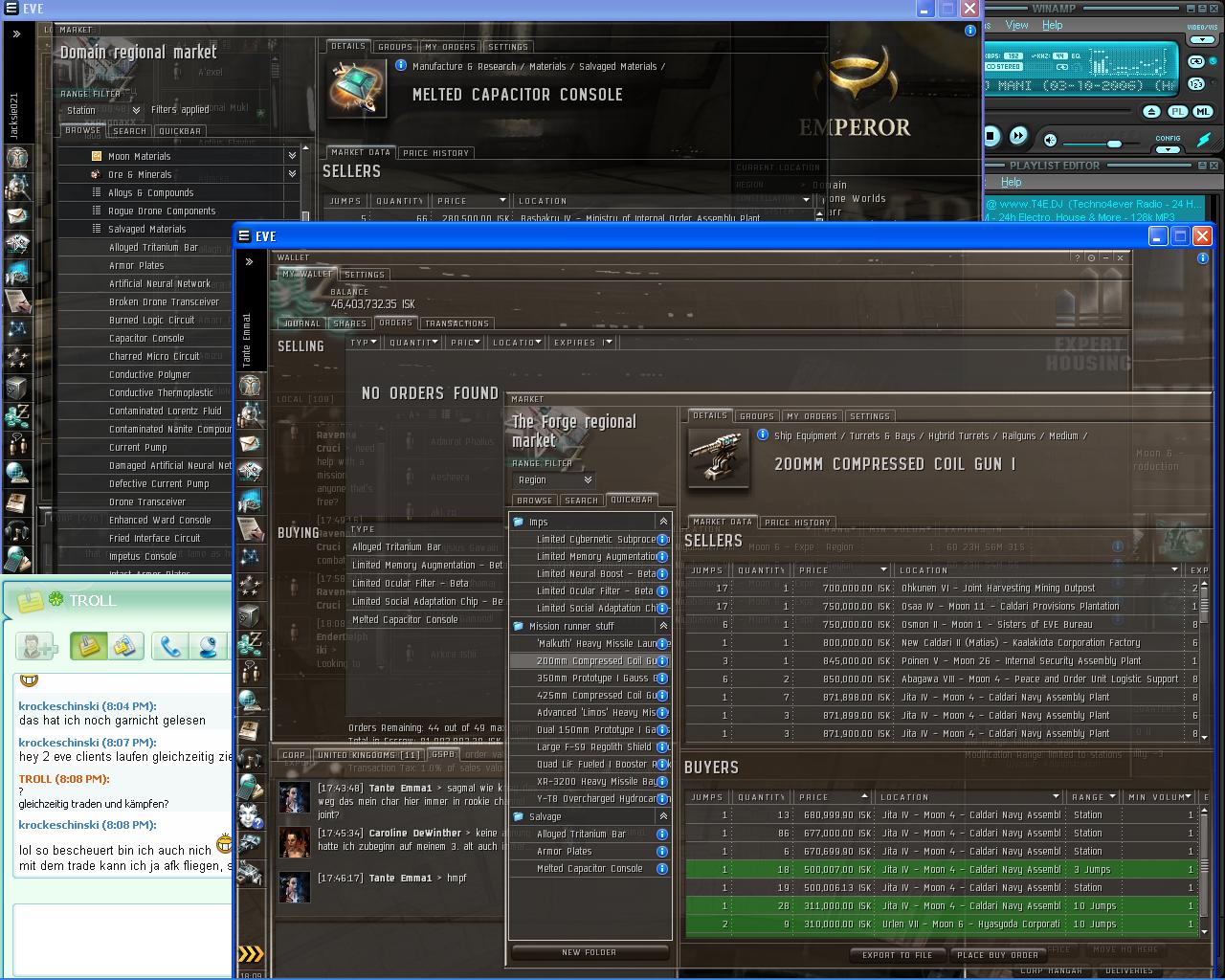
Task: Open the wallet icon in back EVE window sidebar
Action: click(x=16, y=415)
